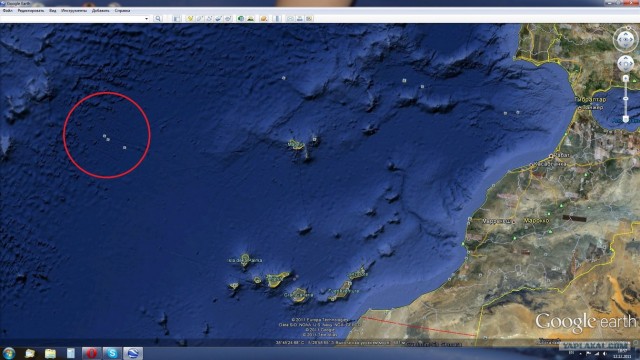Click the print icon in toolbar

(x=300, y=18)
